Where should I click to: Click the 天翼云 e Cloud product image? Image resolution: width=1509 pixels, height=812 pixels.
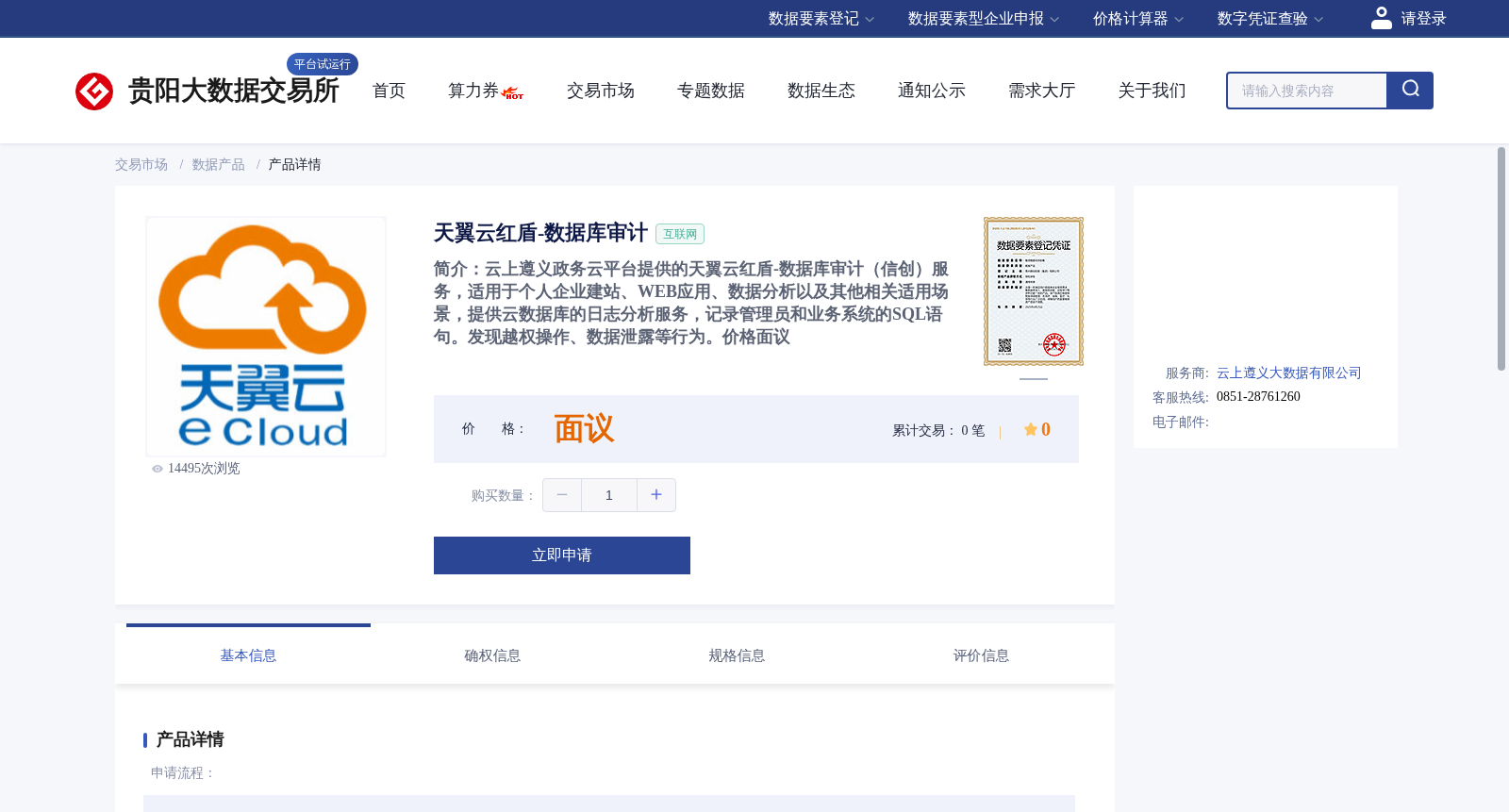click(x=266, y=337)
